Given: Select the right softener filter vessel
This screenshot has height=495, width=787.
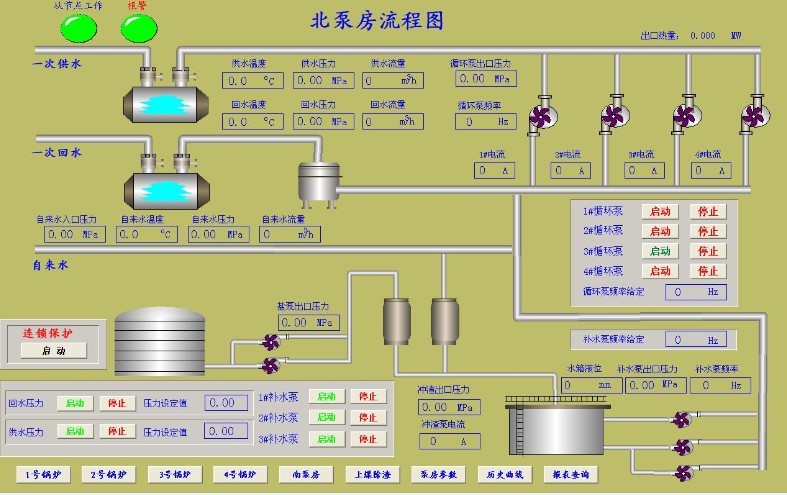Looking at the screenshot, I should 445,321.
